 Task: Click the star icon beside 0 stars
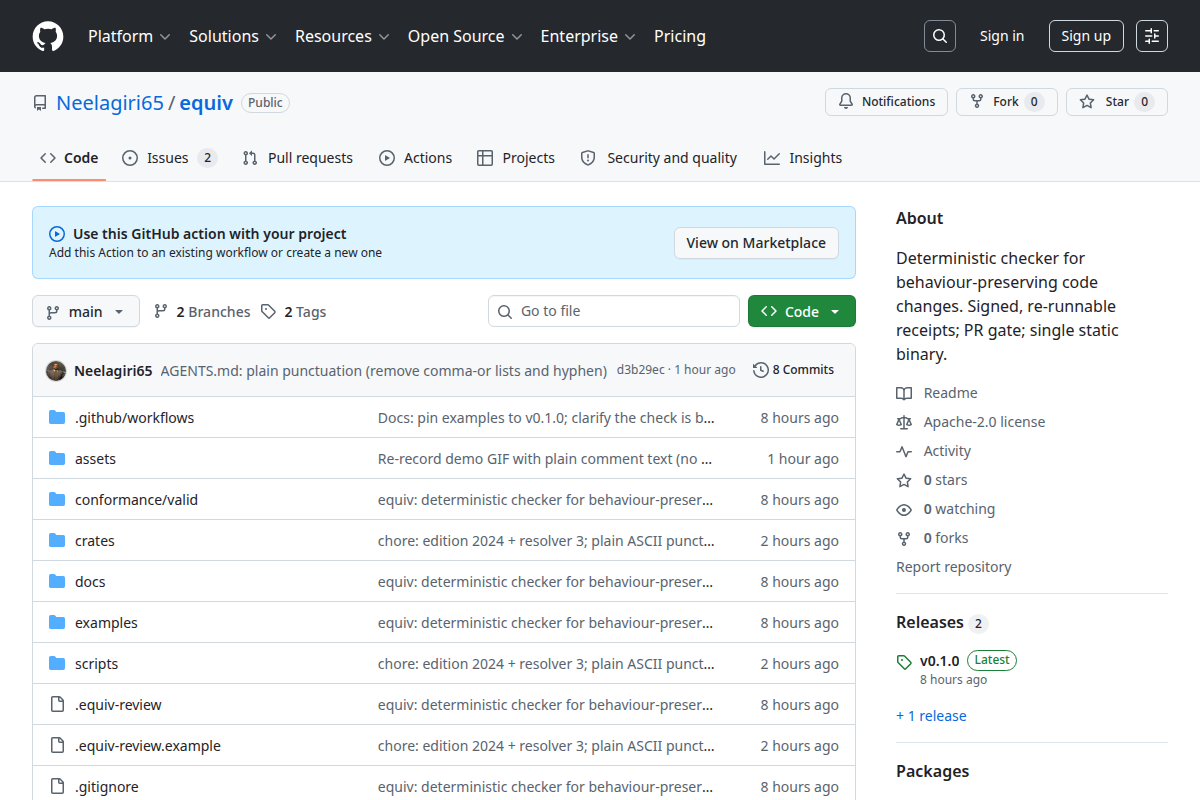click(904, 480)
